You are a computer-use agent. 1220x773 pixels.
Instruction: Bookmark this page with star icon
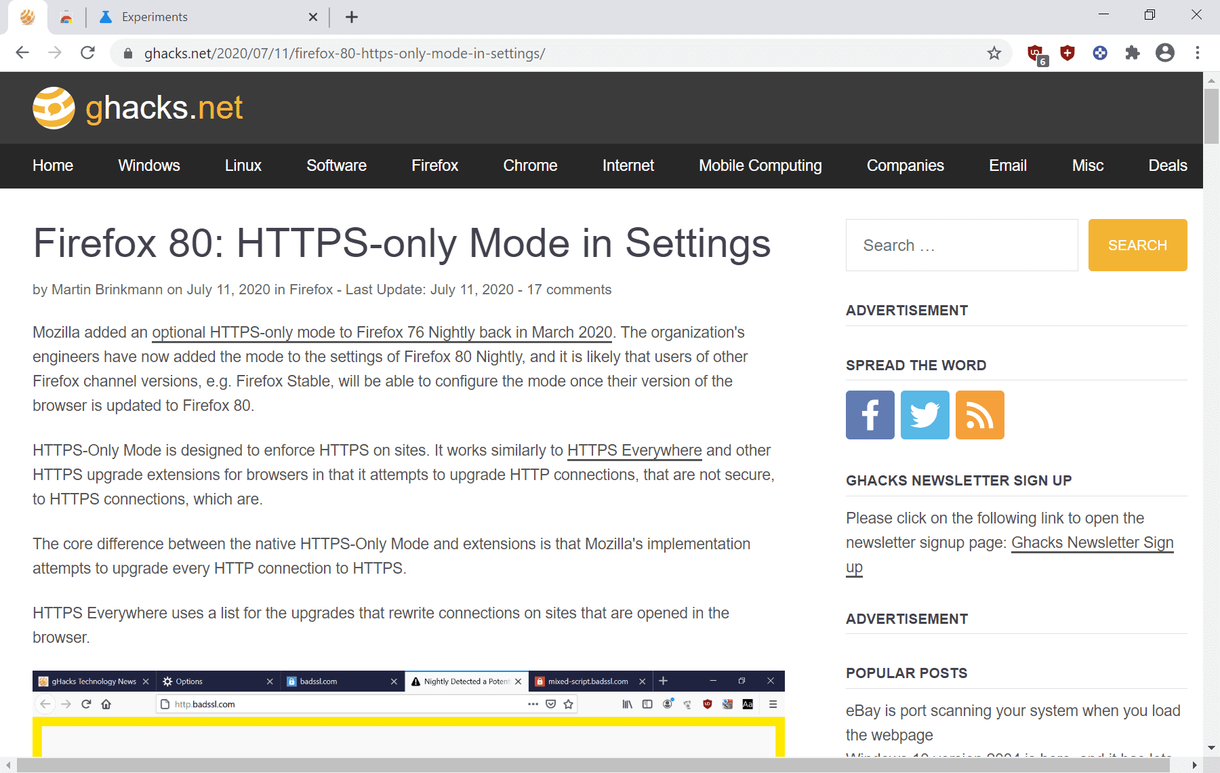[x=994, y=53]
